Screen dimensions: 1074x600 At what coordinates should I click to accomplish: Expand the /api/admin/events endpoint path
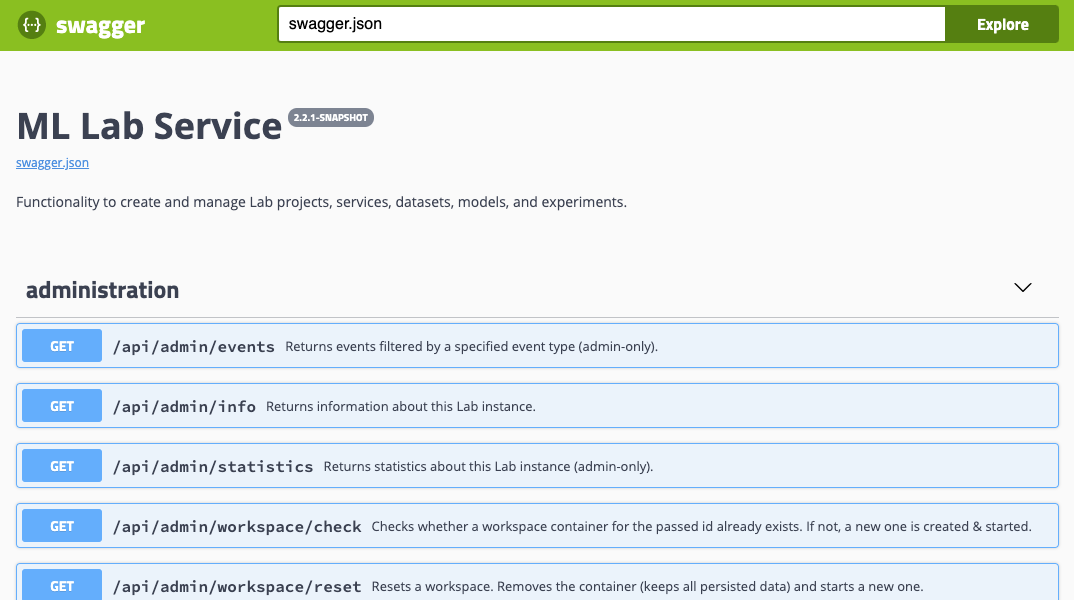pos(193,347)
